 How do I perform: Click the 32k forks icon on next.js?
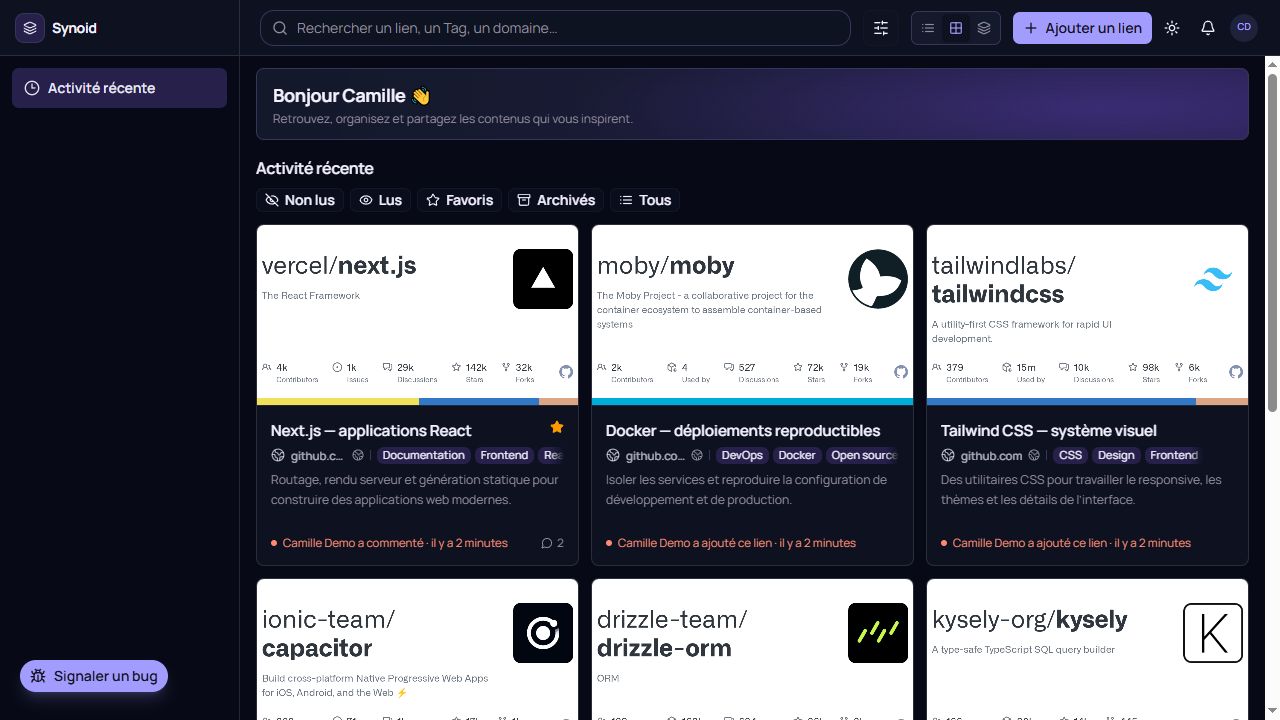click(506, 368)
